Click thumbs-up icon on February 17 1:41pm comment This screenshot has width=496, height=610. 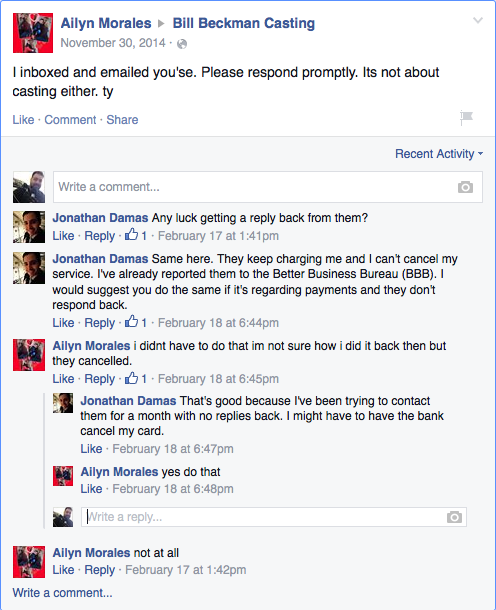(131, 235)
